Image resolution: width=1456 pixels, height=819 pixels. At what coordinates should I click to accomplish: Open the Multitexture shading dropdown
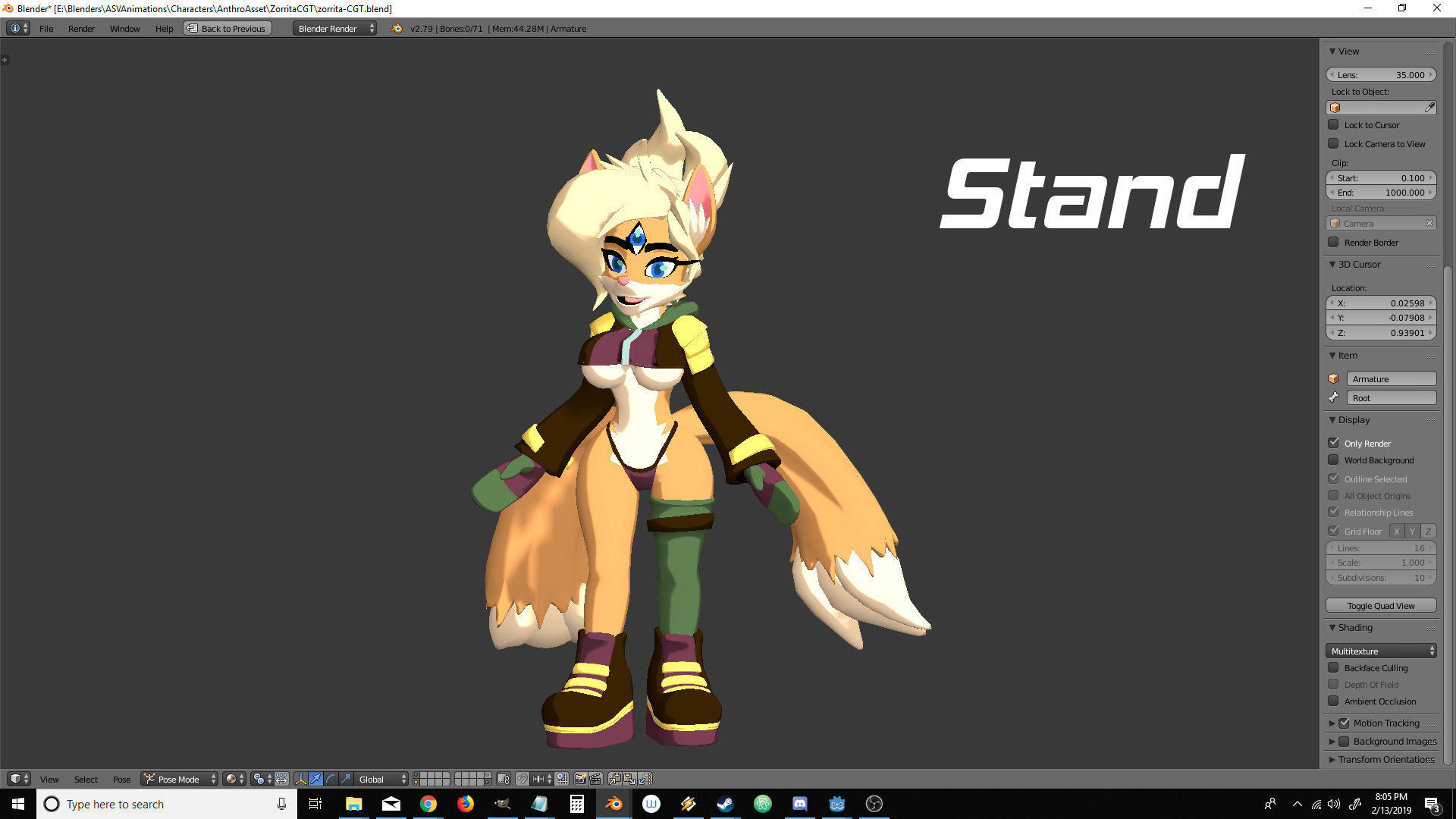click(x=1381, y=651)
